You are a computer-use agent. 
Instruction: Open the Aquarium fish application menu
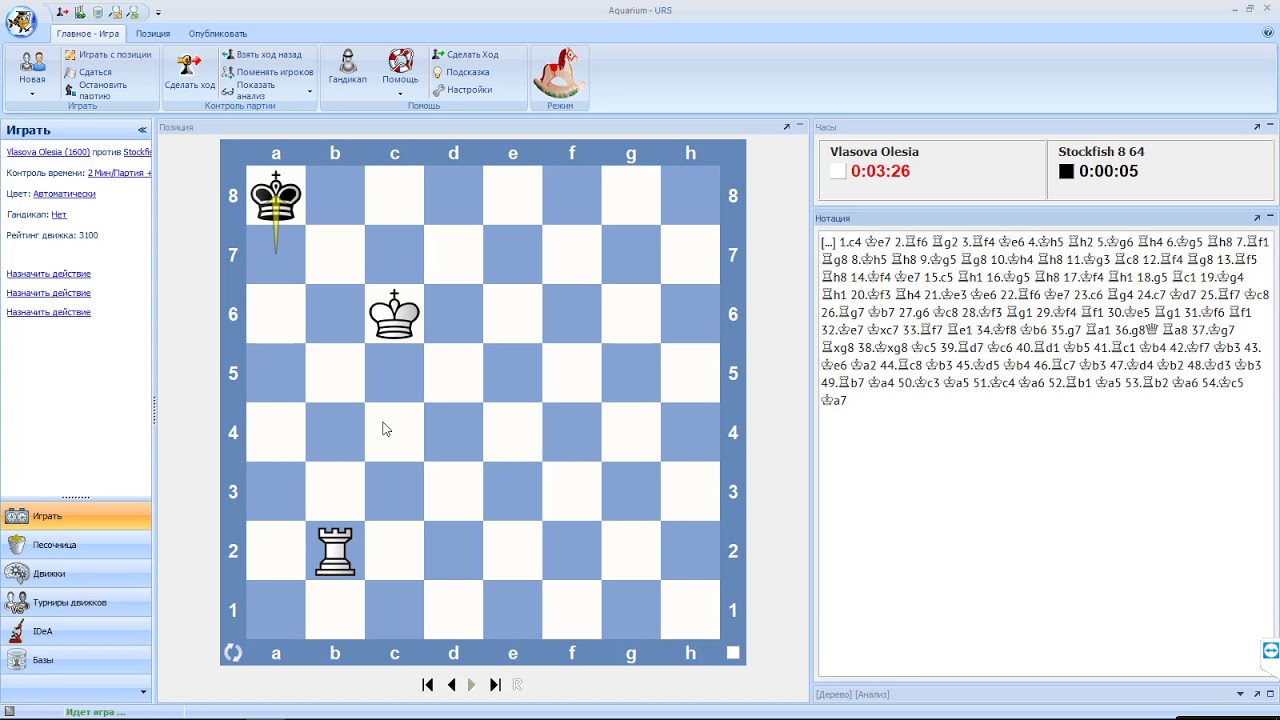pyautogui.click(x=20, y=20)
